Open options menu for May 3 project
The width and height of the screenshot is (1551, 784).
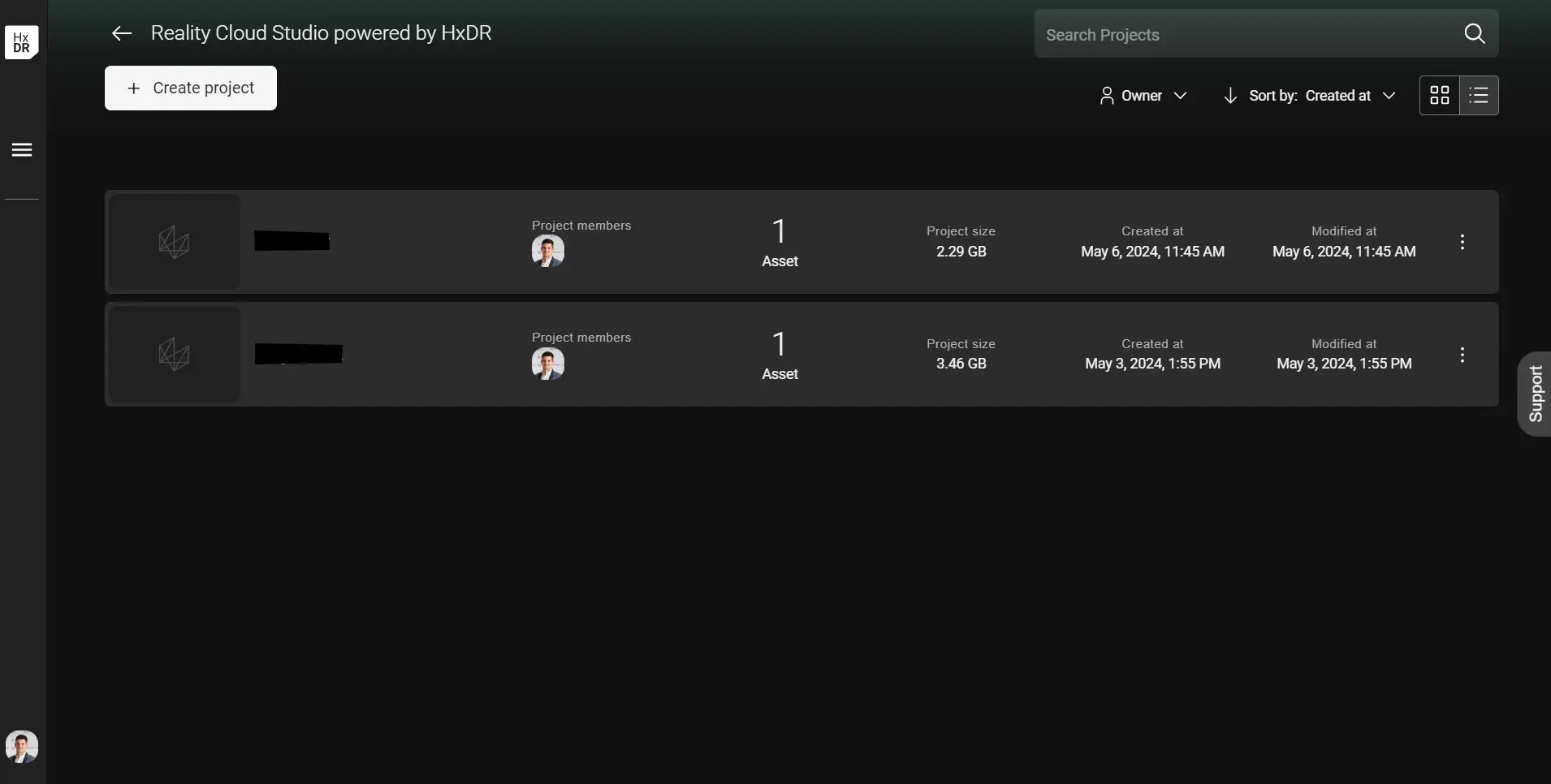click(1462, 355)
